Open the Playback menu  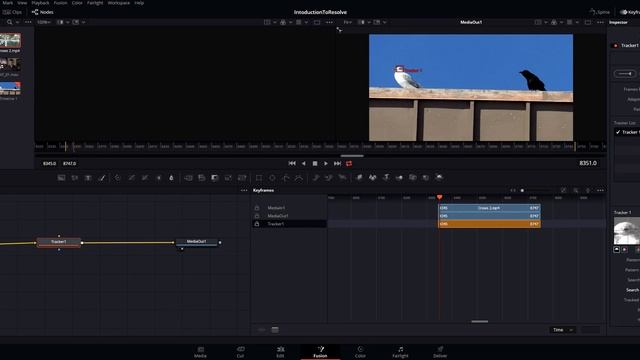[x=40, y=3]
